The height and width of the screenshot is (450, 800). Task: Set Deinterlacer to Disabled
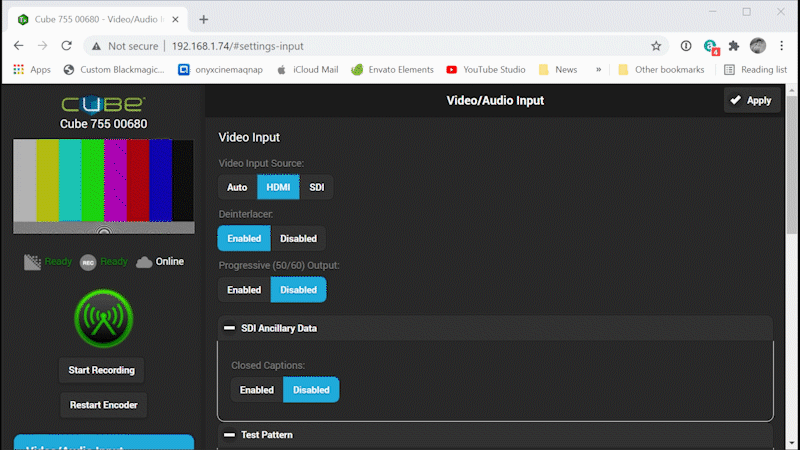click(298, 239)
